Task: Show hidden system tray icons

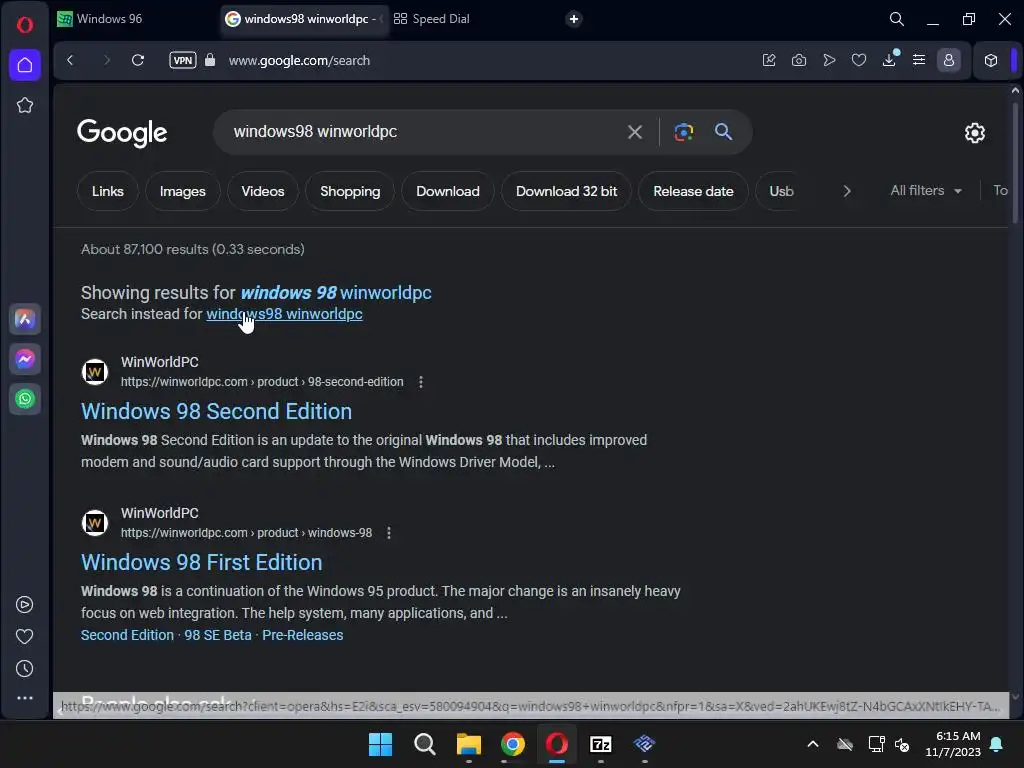Action: point(812,744)
